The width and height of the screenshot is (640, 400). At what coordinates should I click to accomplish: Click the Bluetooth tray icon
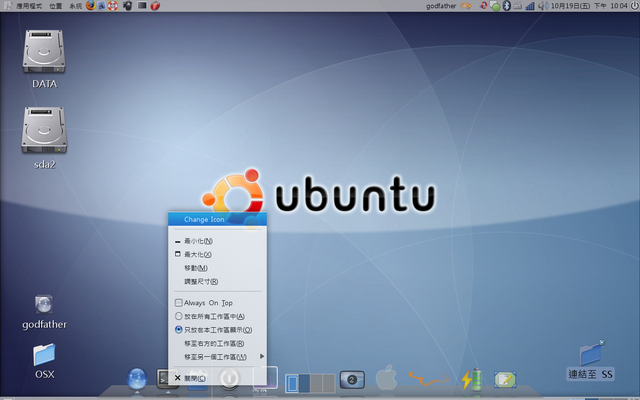pos(506,6)
